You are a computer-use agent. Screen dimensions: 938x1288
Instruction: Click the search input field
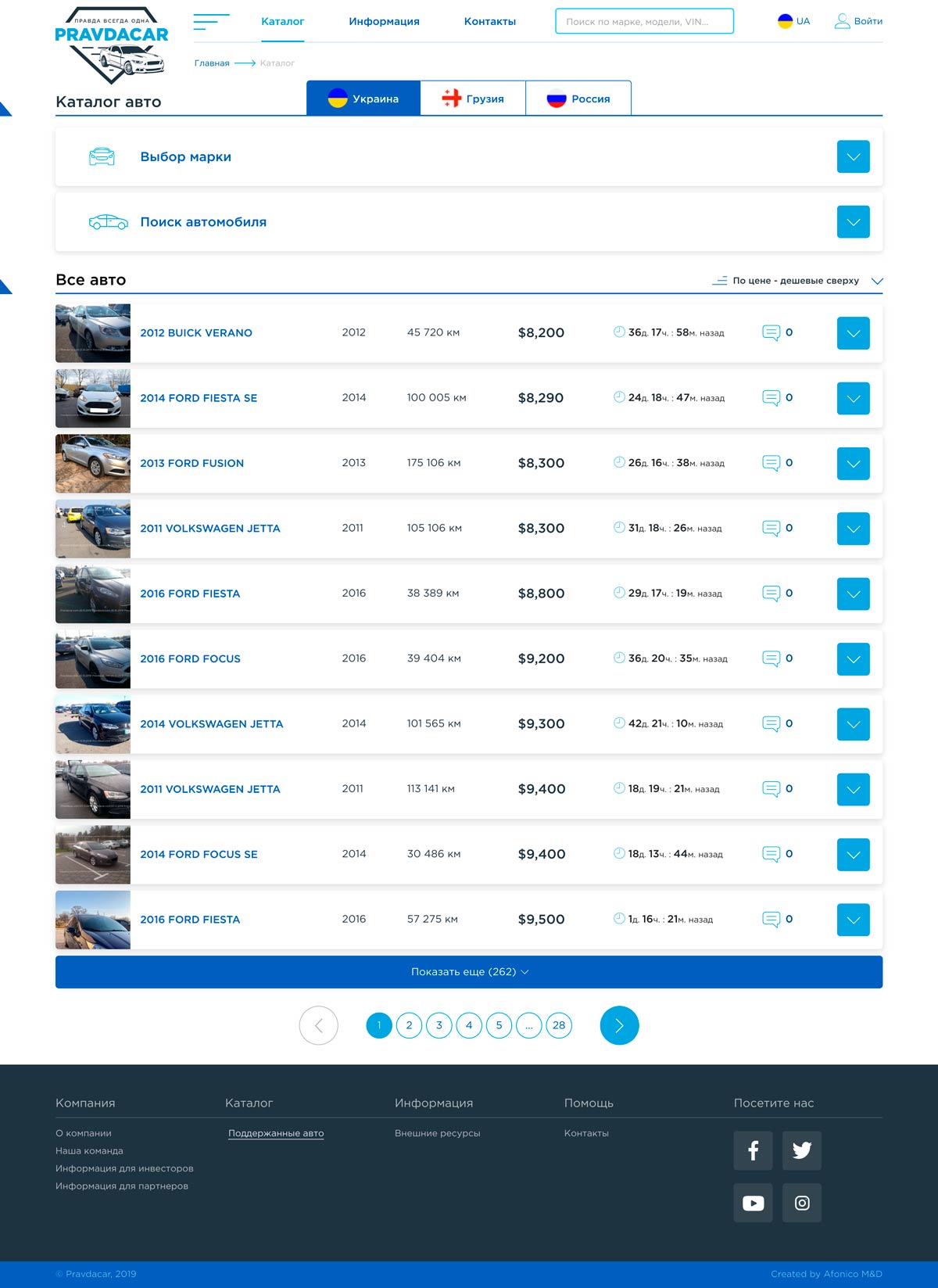tap(644, 21)
